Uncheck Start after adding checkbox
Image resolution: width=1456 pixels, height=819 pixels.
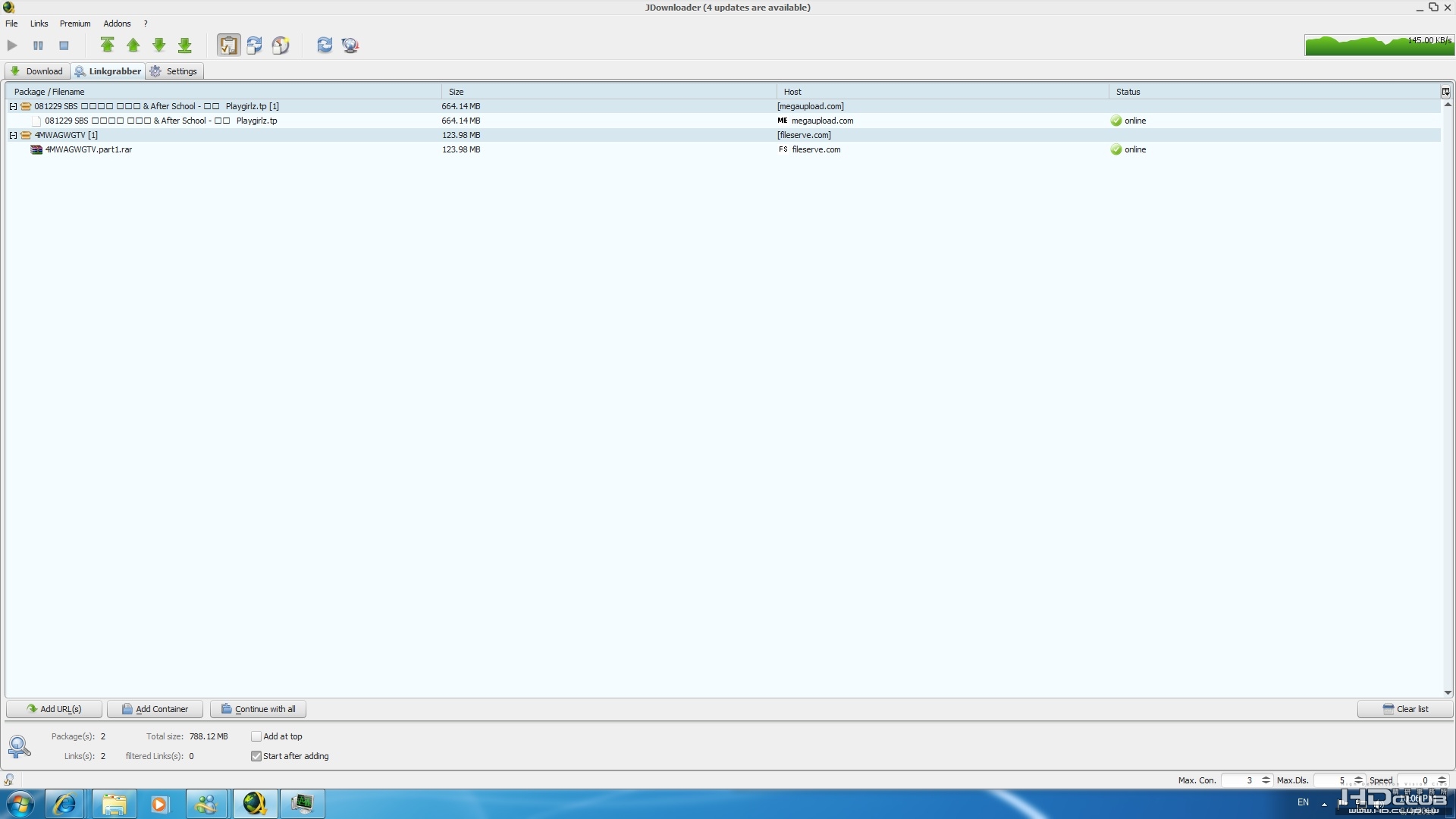click(256, 756)
